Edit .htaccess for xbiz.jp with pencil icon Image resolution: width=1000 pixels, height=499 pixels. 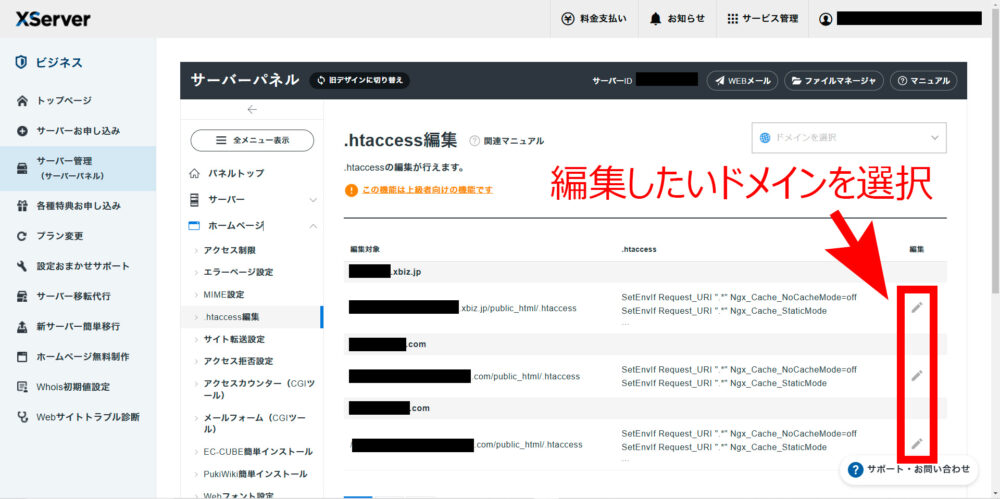916,308
